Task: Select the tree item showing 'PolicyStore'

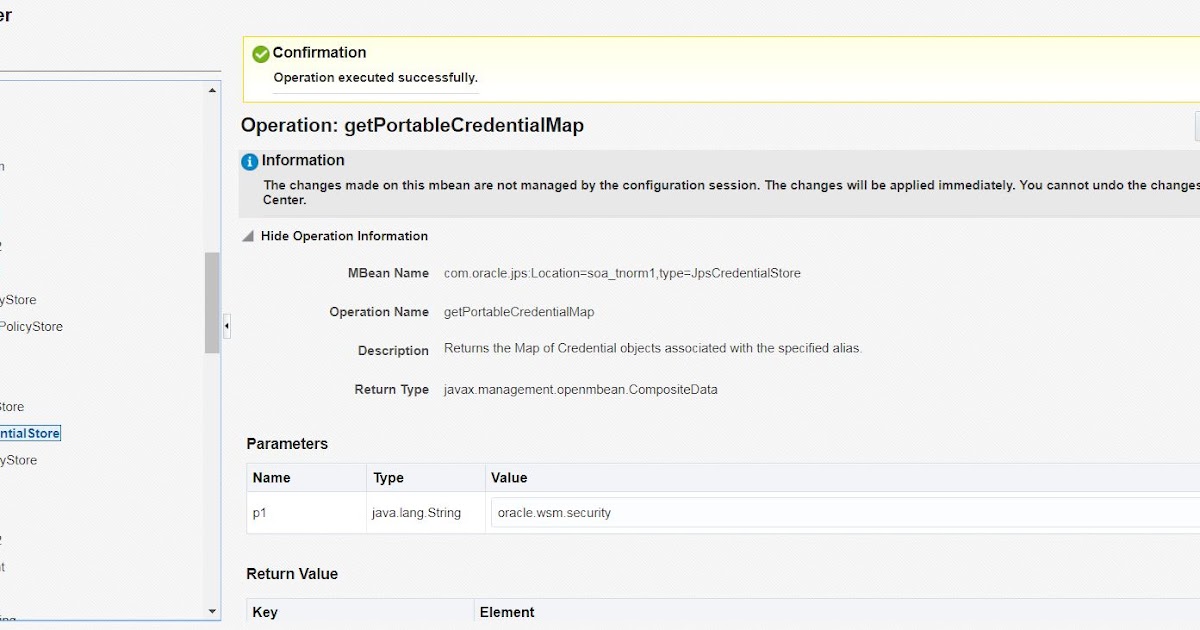Action: 32,327
